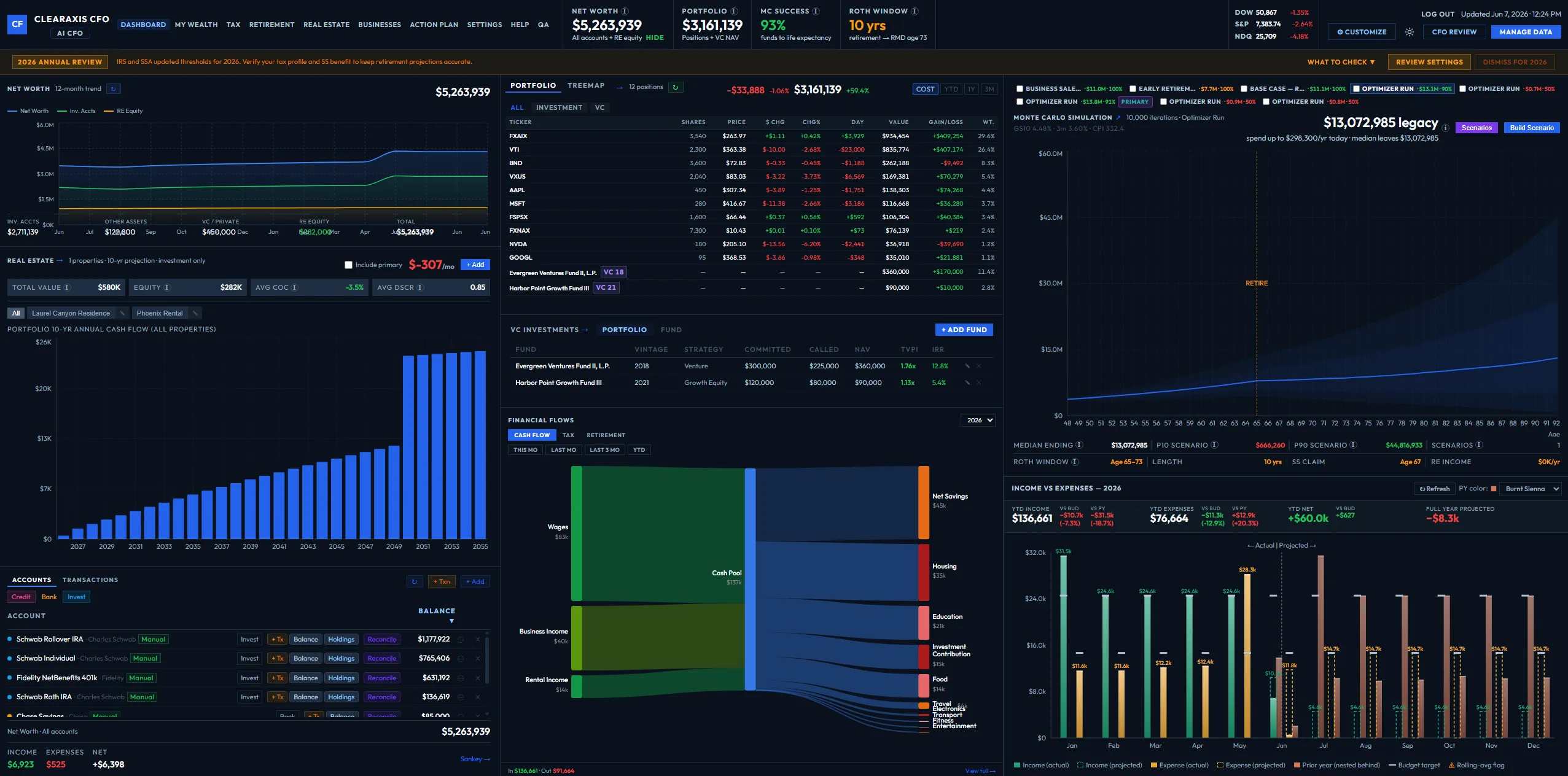
Task: Toggle the Include primary checkbox
Action: click(348, 265)
